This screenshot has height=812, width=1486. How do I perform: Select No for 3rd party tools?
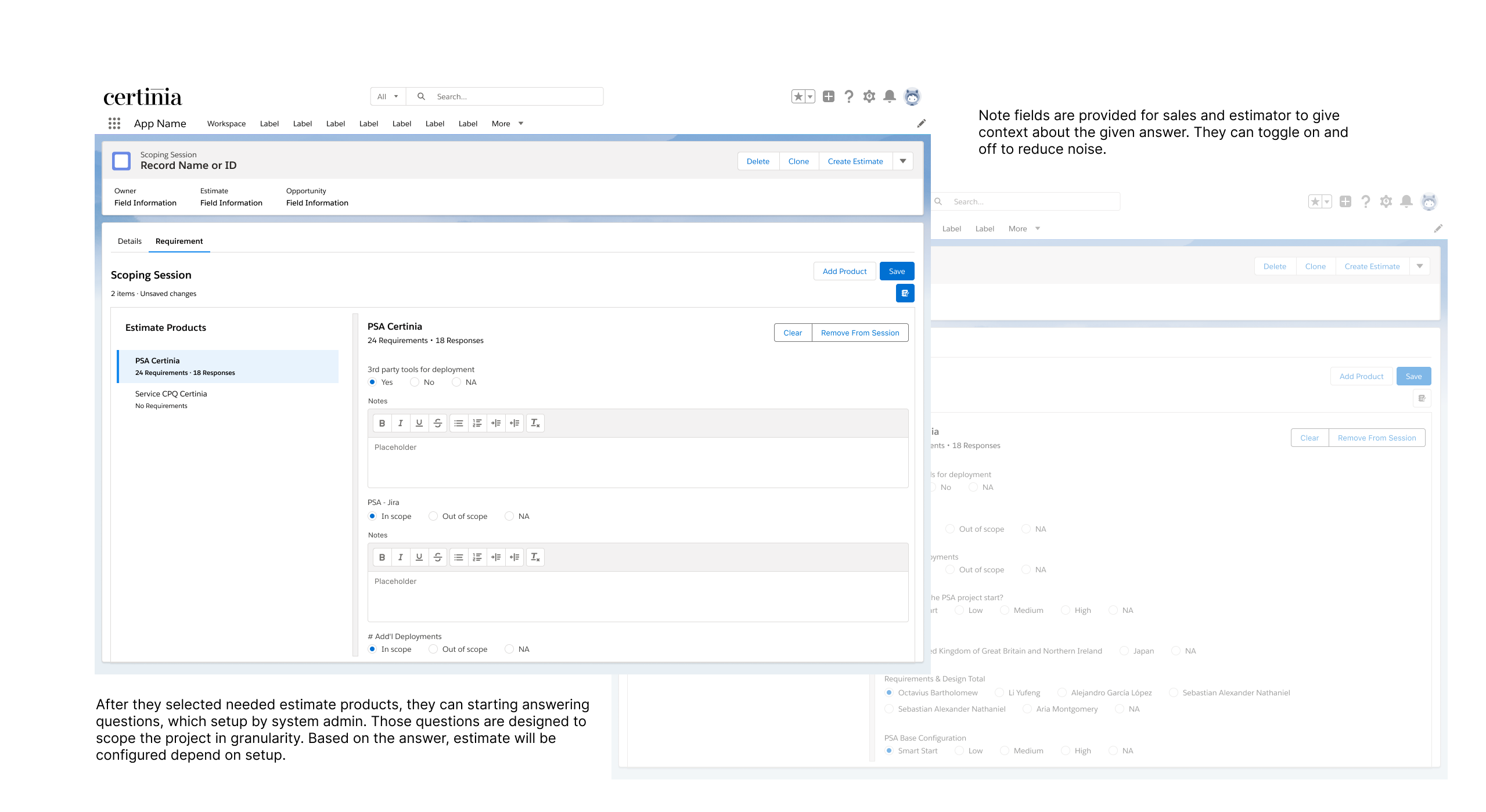(x=415, y=382)
